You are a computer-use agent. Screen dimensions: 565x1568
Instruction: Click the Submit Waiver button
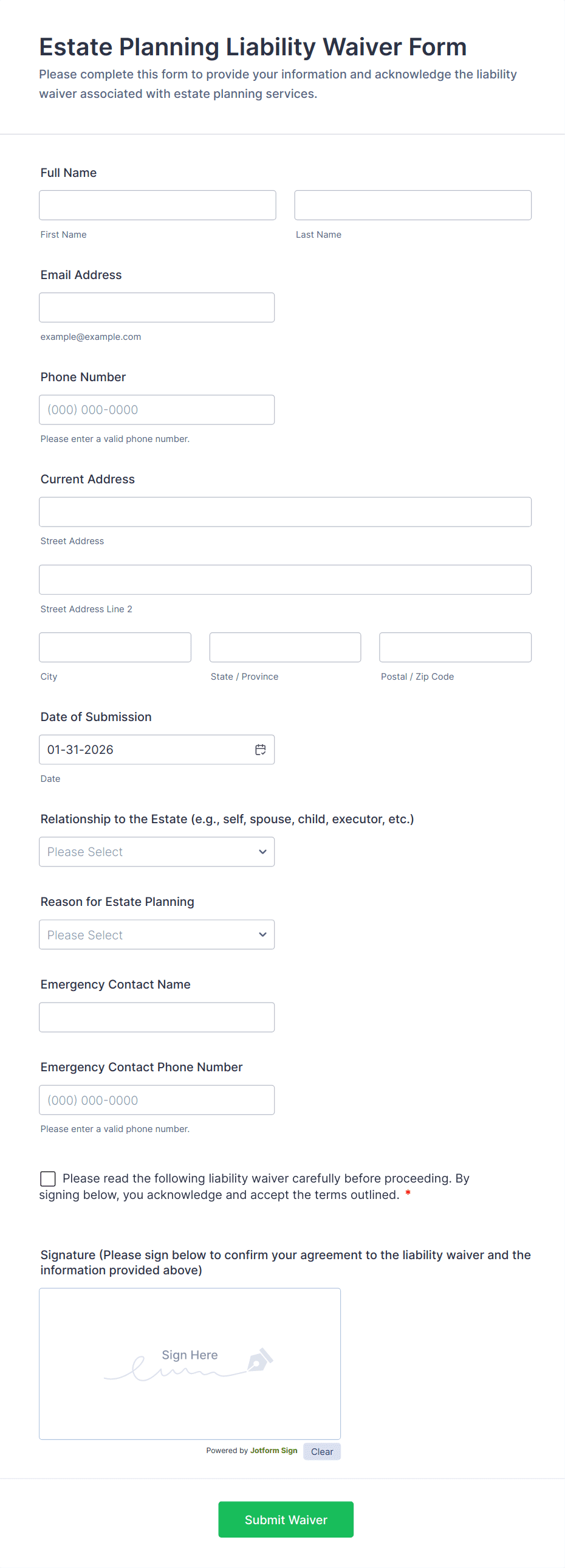[286, 1519]
